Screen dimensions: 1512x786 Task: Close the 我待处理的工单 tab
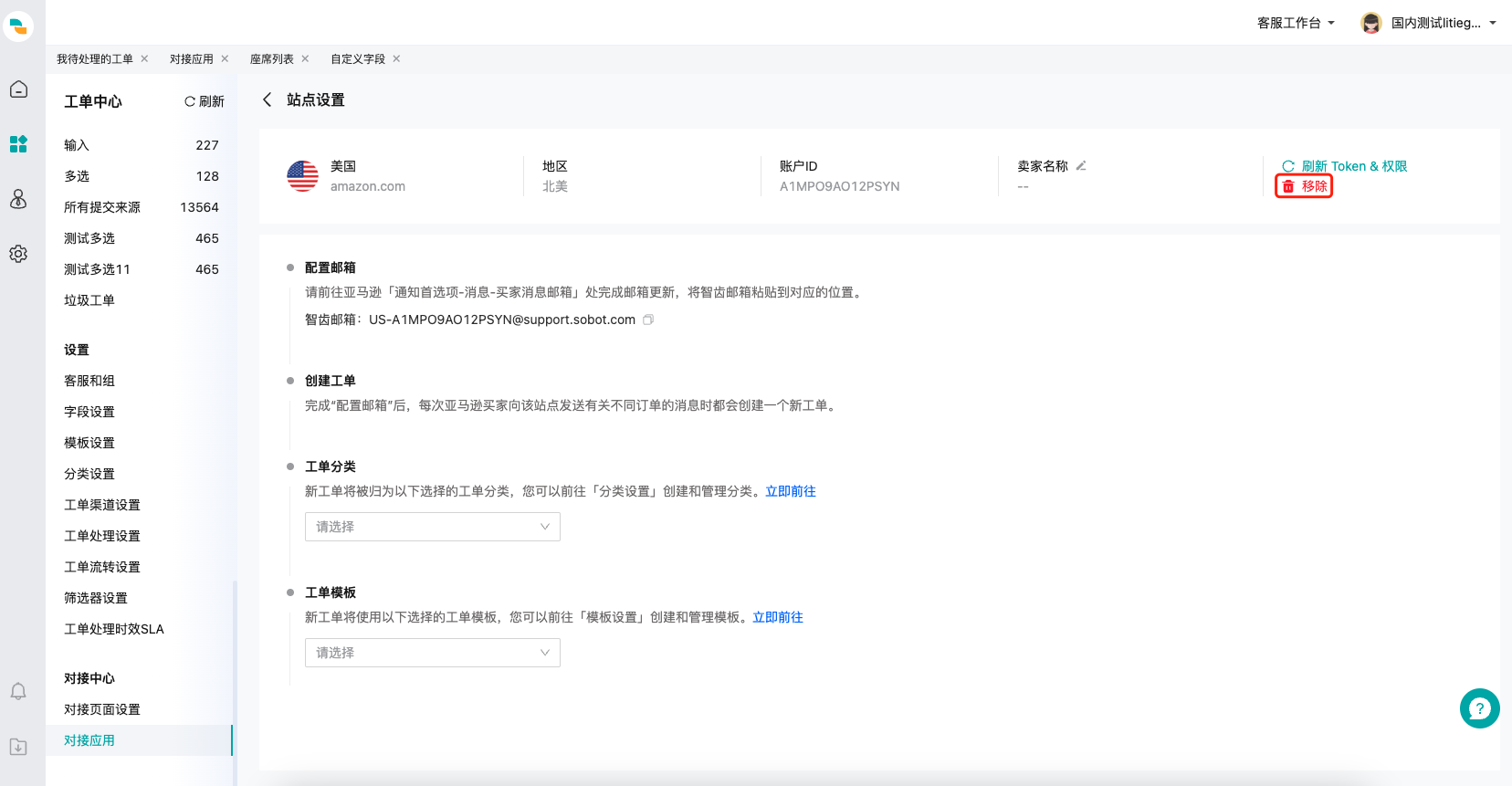coord(144,58)
